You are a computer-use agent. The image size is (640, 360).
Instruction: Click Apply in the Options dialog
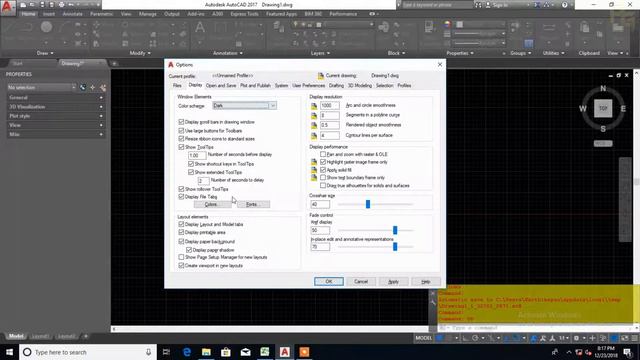point(393,282)
